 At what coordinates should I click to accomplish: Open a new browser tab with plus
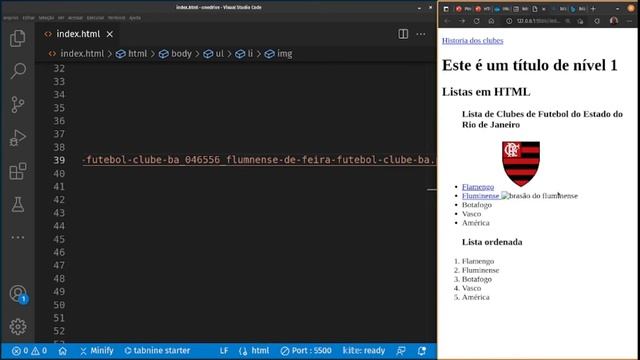point(593,9)
